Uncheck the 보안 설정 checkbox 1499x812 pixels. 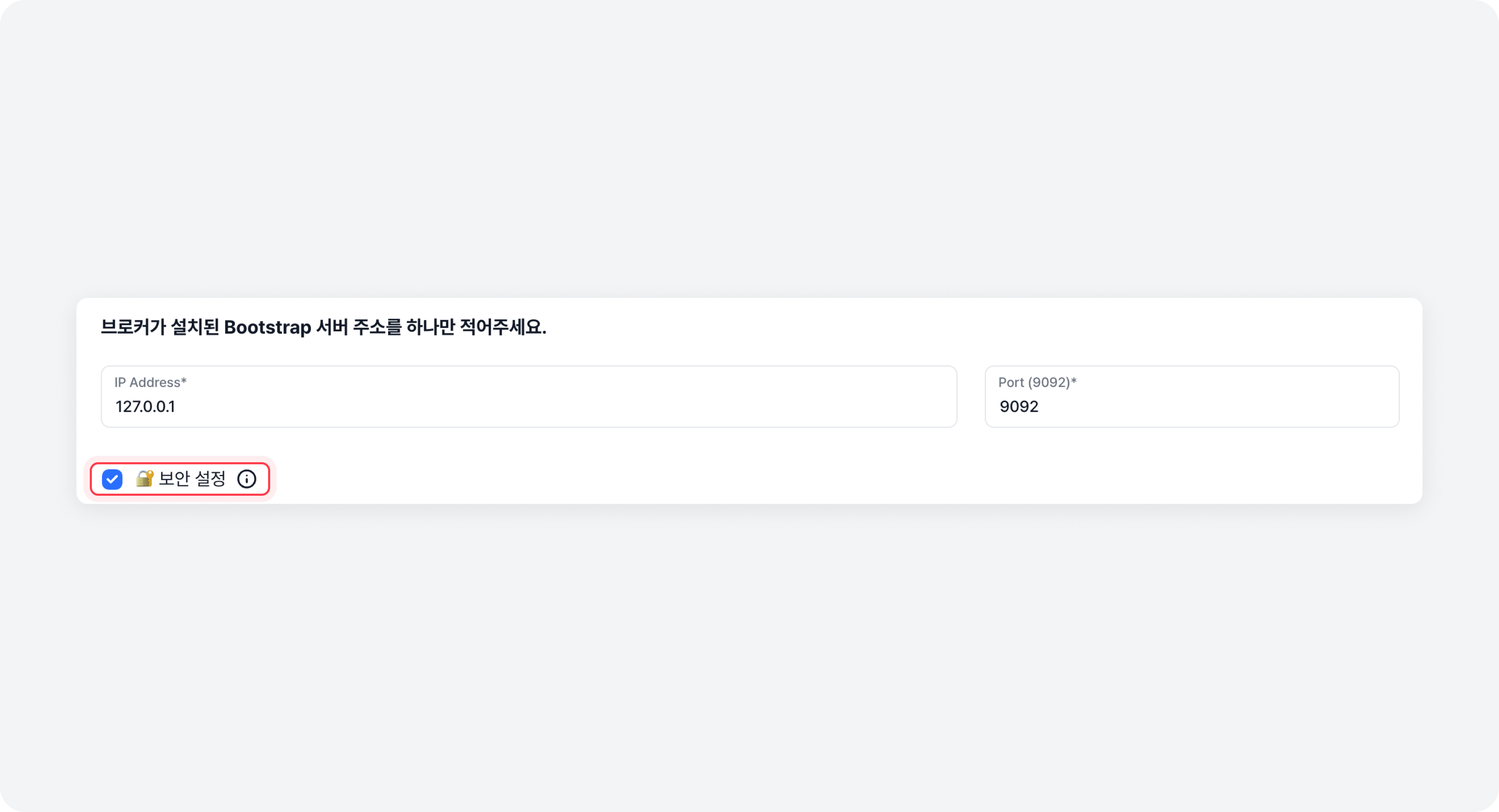tap(112, 479)
